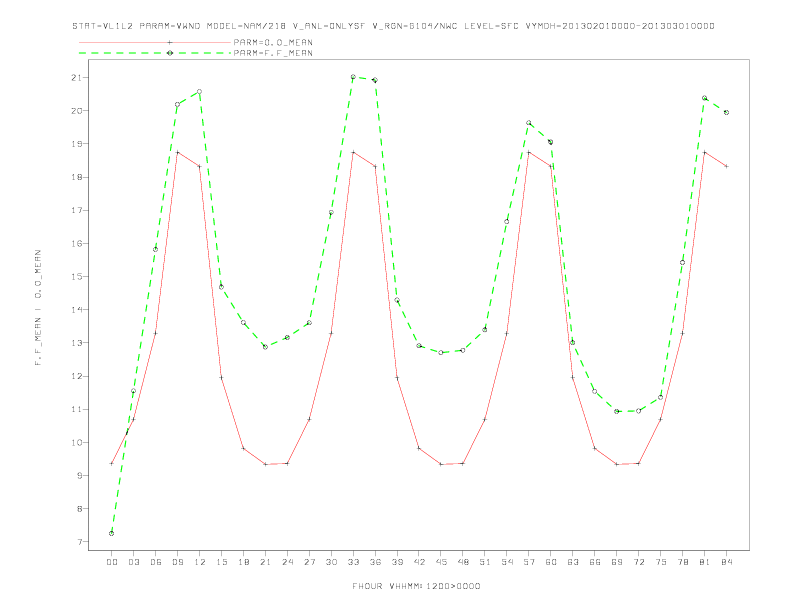This screenshot has height=612, width=792.
Task: Select the PARM=O.O_MEAN legend label
Action: pos(273,42)
